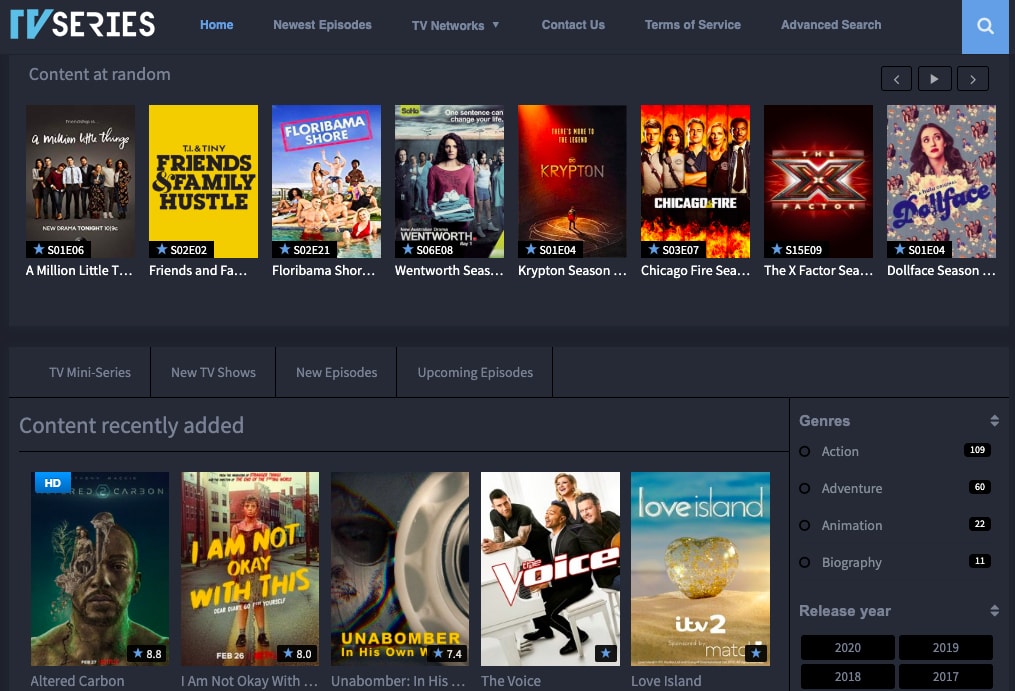Click the S15E09 episode badge
This screenshot has width=1015, height=691.
[x=797, y=249]
